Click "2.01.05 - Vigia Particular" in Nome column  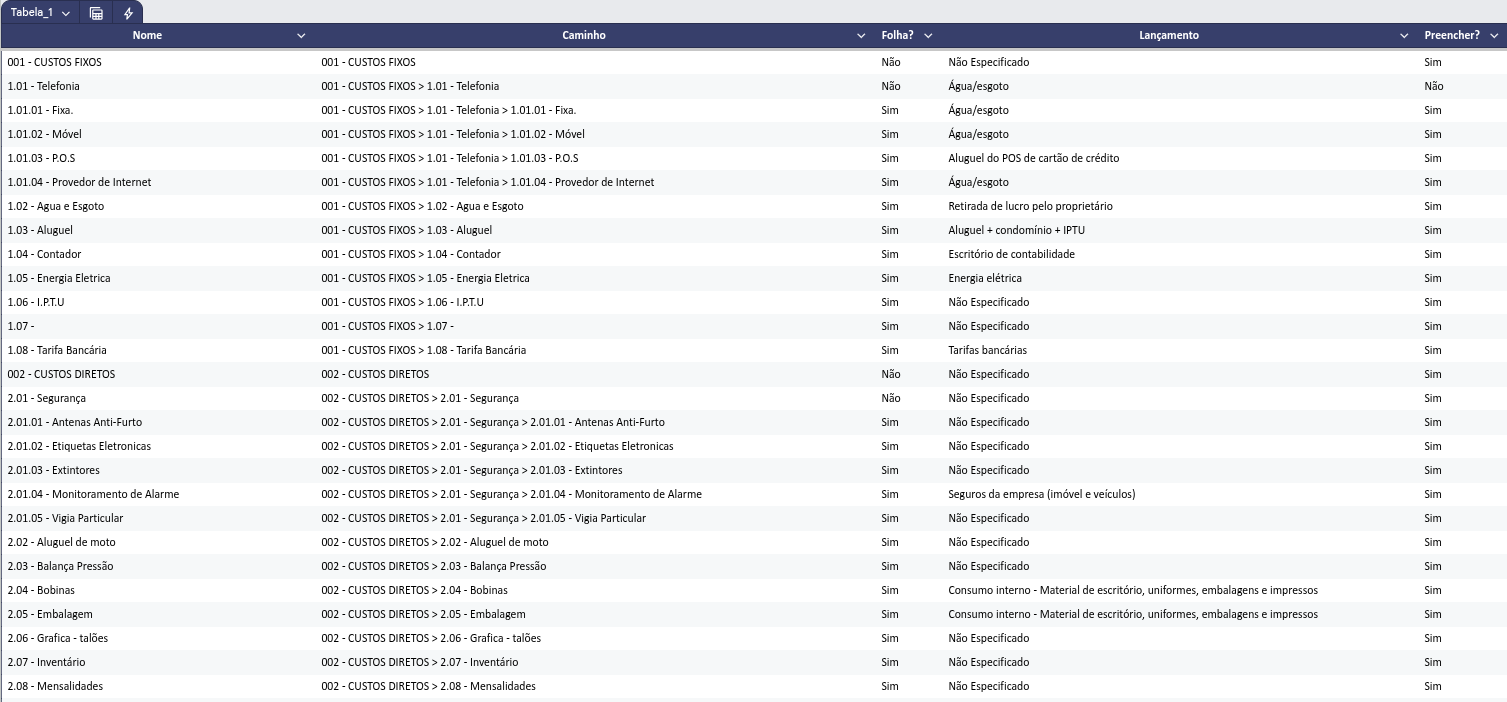point(65,518)
